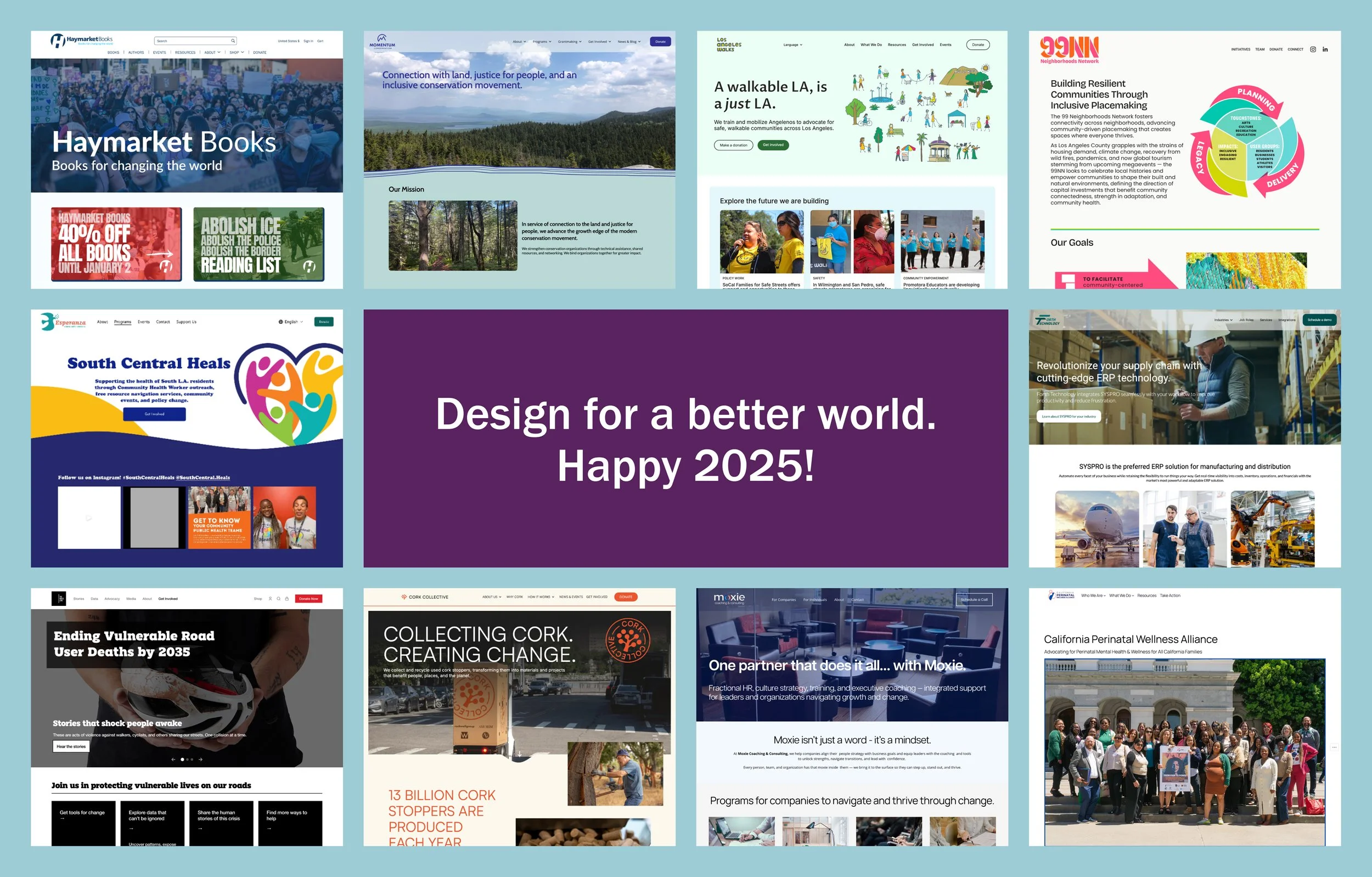Click next arrow on road deaths carousel
The width and height of the screenshot is (1372, 877).
[x=200, y=760]
